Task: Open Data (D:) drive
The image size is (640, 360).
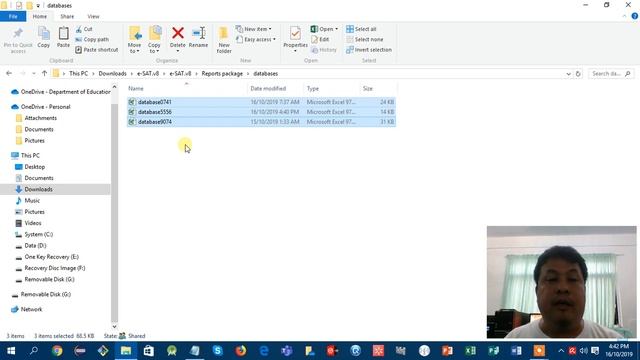Action: pyautogui.click(x=31, y=246)
